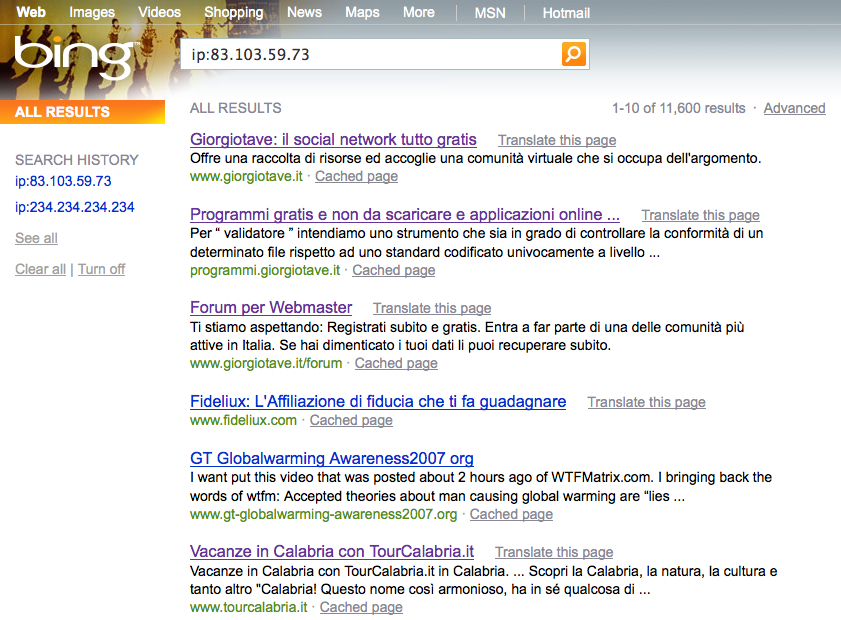Select the orange ALL RESULTS sidebar tab

83,112
